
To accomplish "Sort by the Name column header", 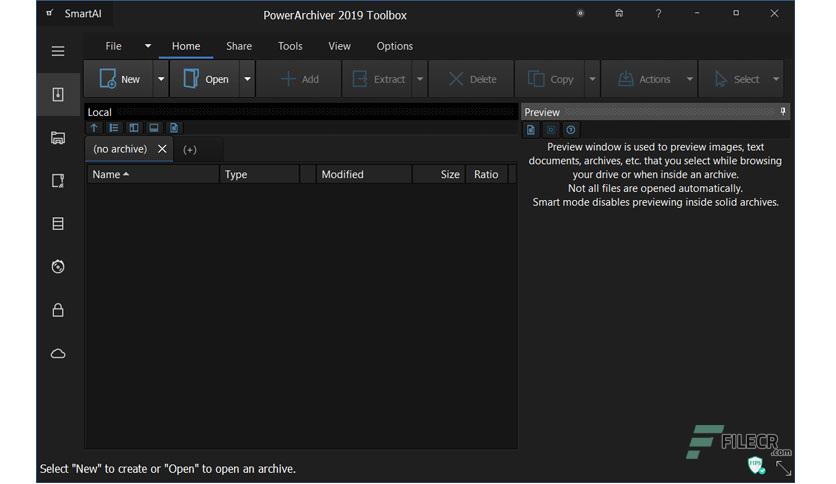I will click(153, 174).
